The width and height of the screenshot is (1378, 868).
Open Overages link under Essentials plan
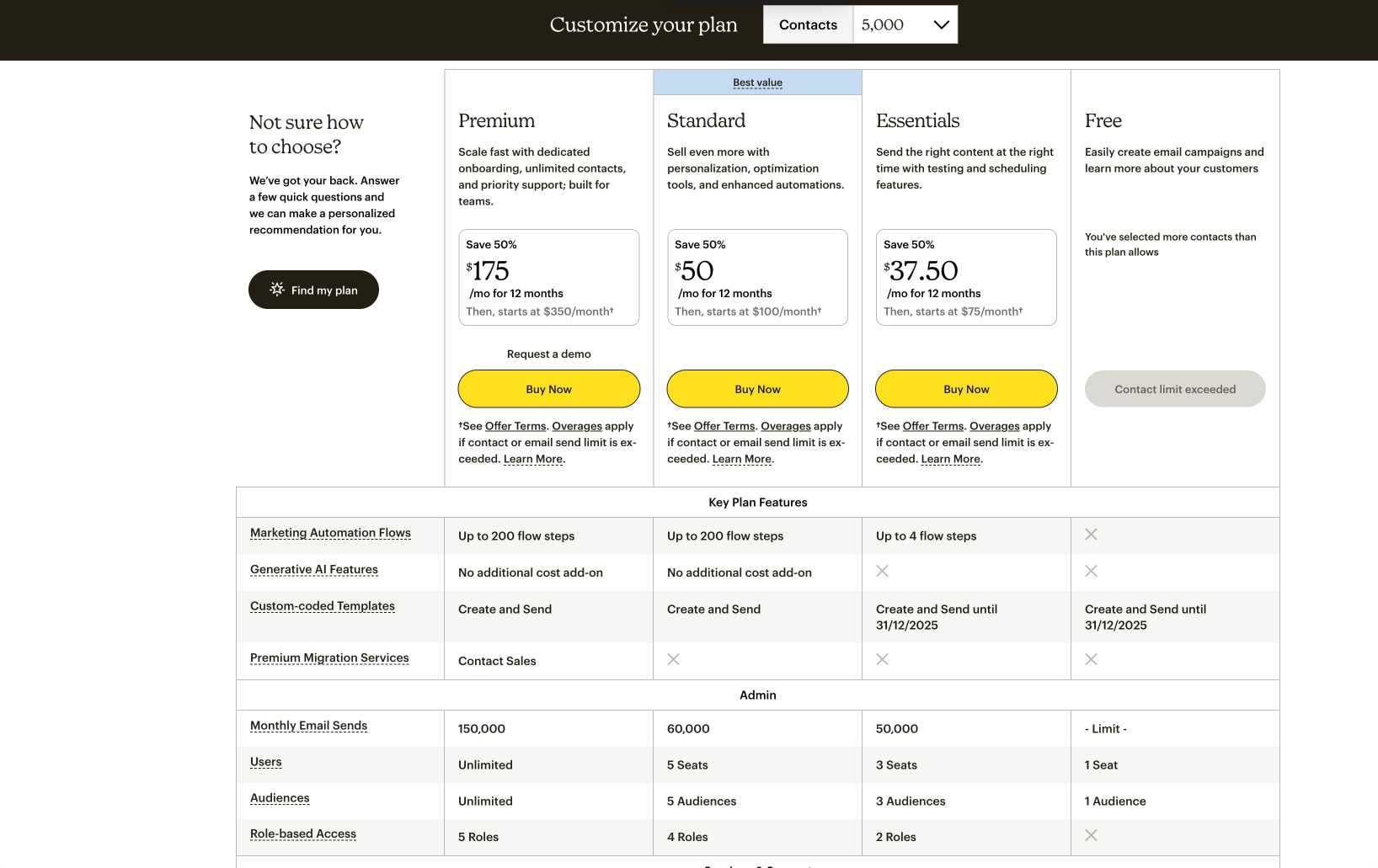point(995,426)
